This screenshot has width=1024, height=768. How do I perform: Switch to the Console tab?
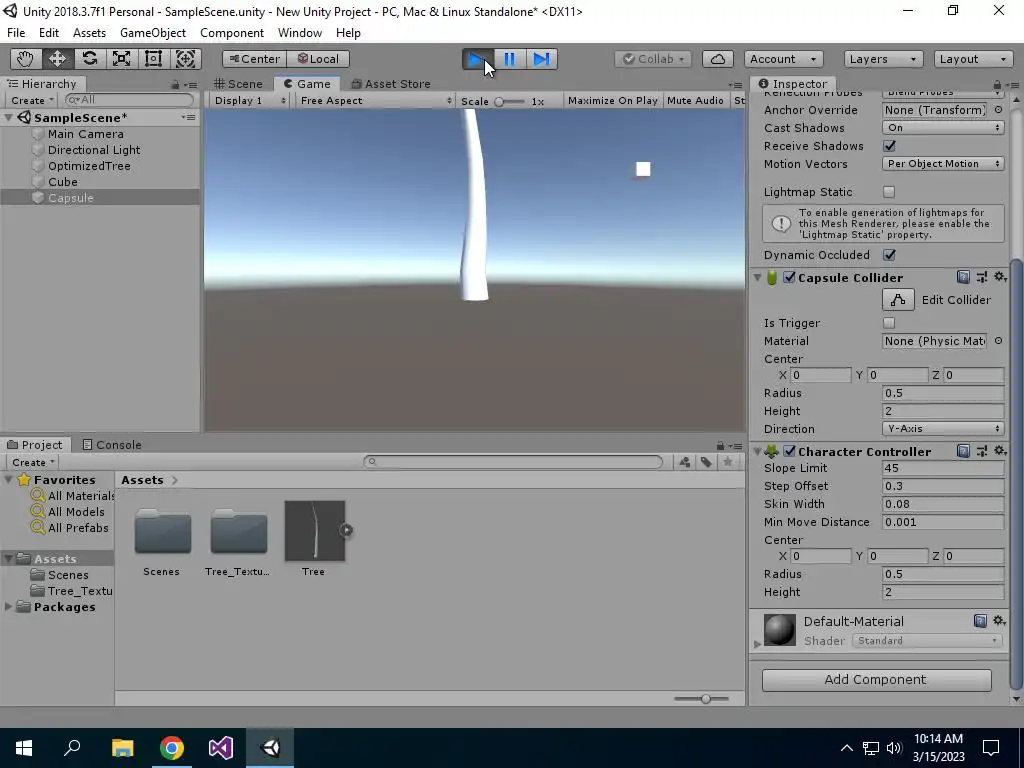click(x=112, y=445)
